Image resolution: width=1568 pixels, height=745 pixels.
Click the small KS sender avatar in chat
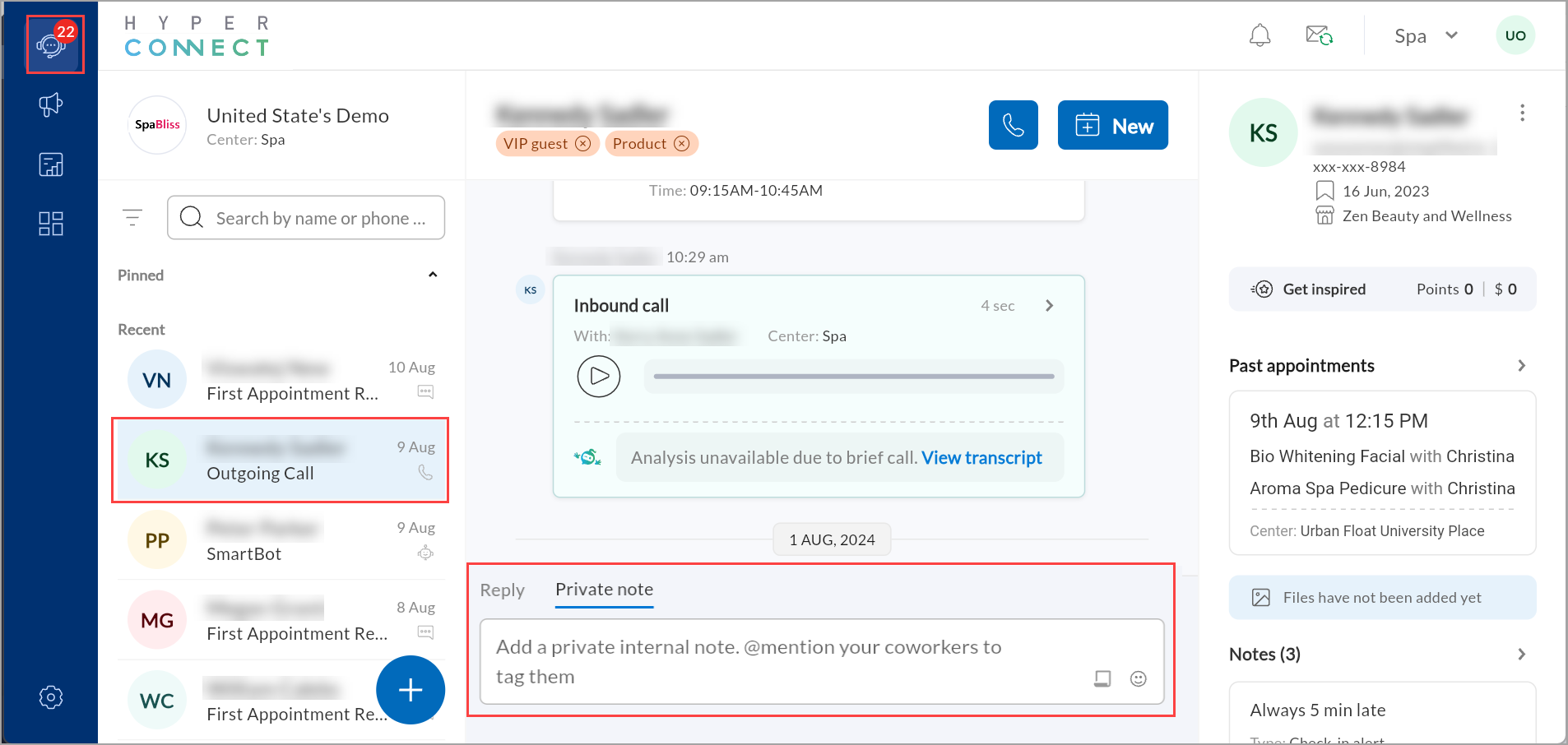[530, 290]
